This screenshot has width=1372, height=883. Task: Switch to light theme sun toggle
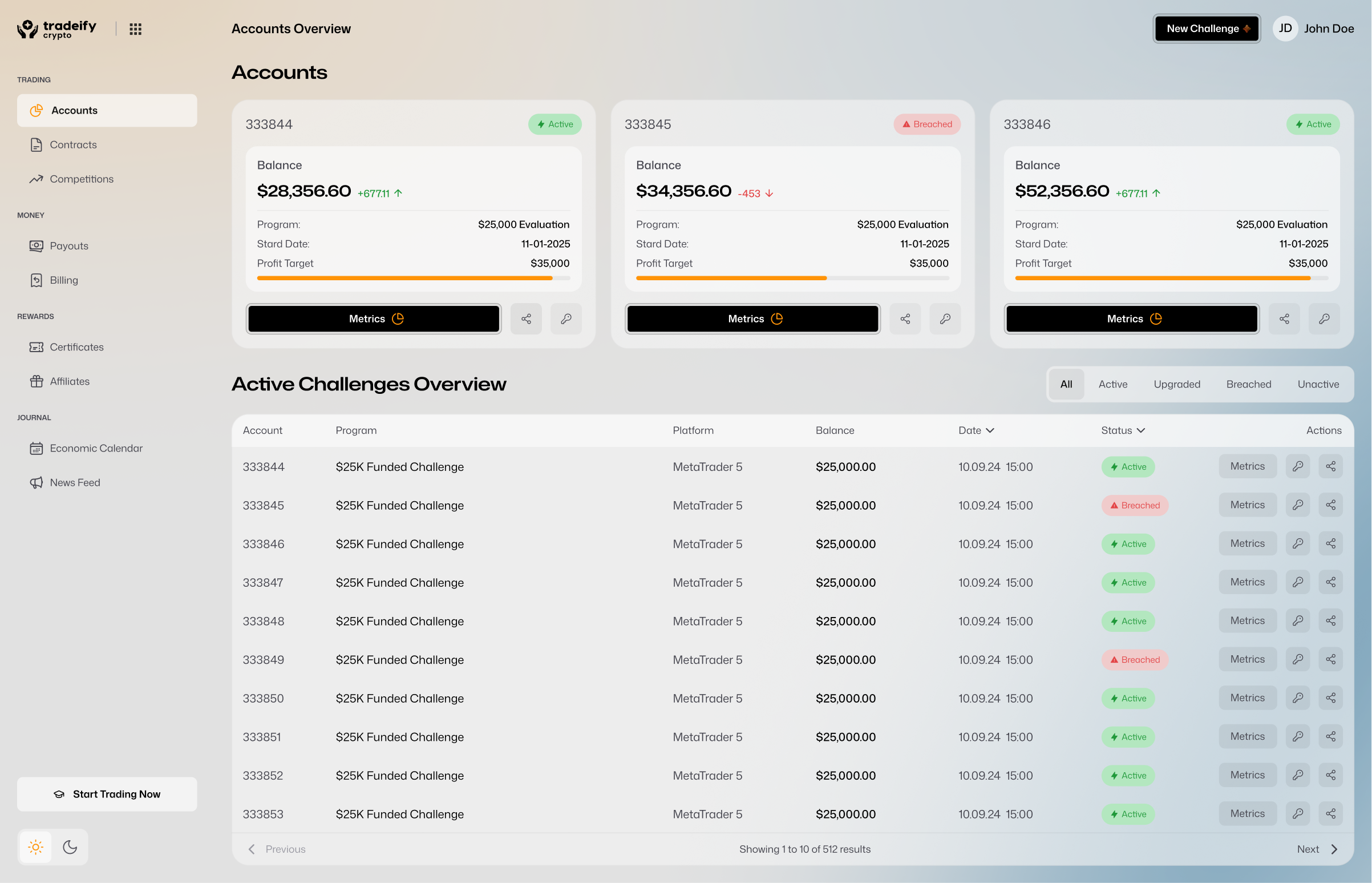(x=35, y=847)
